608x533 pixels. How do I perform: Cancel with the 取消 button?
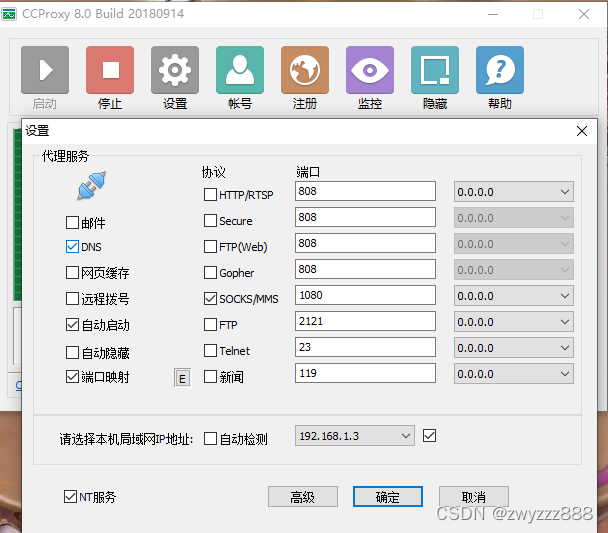point(474,497)
